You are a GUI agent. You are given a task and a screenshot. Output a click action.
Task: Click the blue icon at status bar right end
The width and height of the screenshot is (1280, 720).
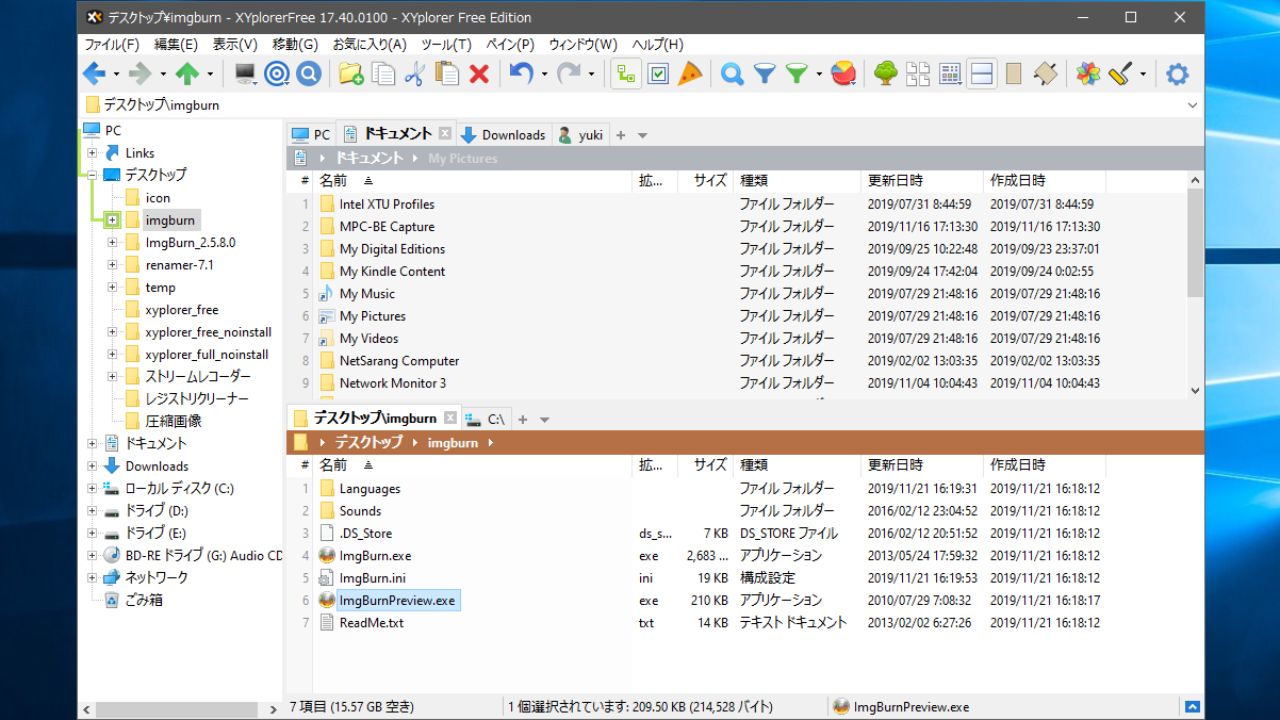tap(1192, 707)
